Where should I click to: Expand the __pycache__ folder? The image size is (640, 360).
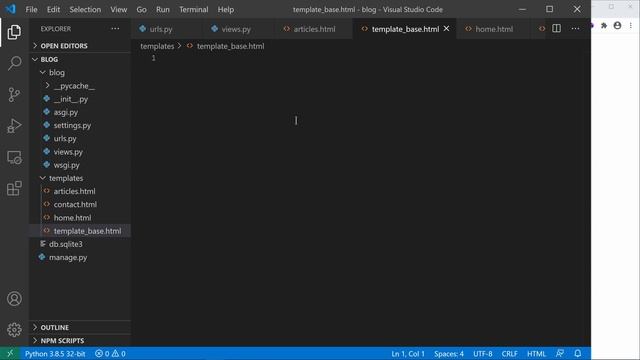[80, 86]
